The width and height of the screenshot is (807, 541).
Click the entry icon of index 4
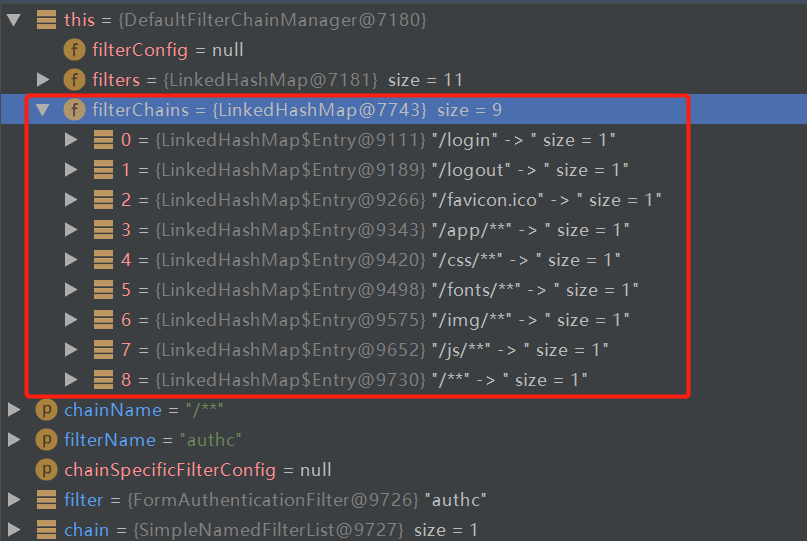103,259
